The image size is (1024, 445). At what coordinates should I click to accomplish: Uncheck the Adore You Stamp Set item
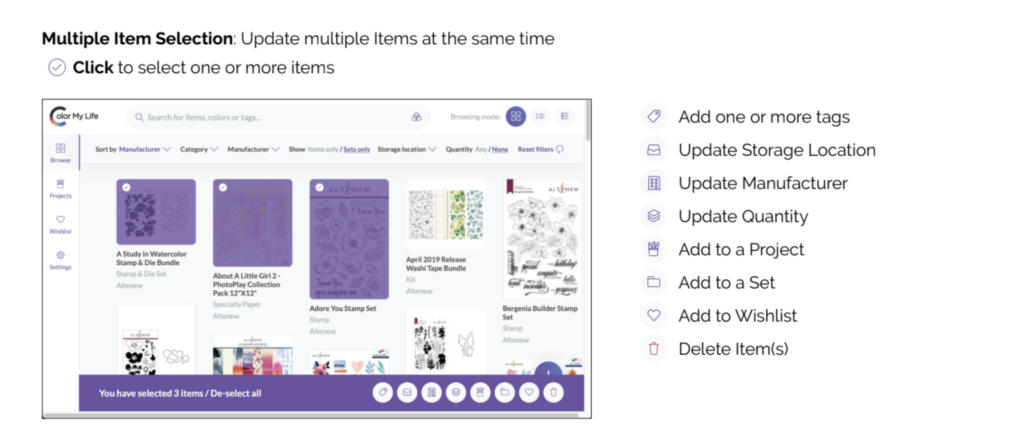(319, 188)
